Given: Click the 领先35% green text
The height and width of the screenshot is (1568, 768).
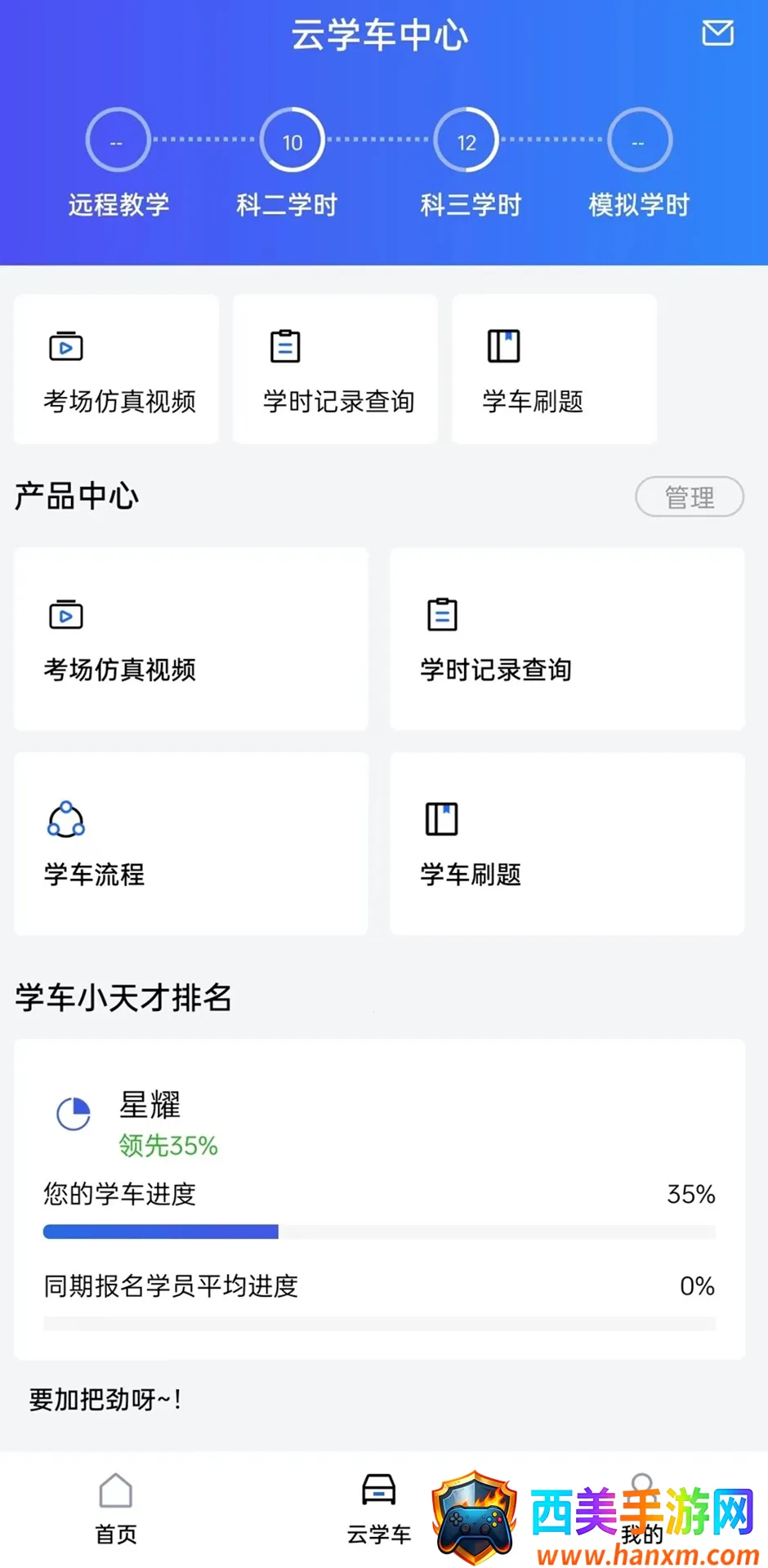Looking at the screenshot, I should tap(168, 1146).
